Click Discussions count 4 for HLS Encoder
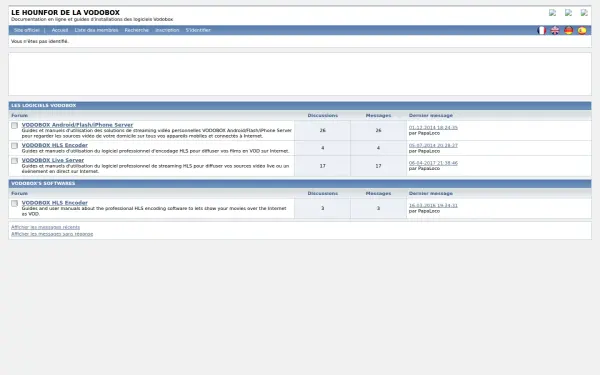 click(323, 148)
